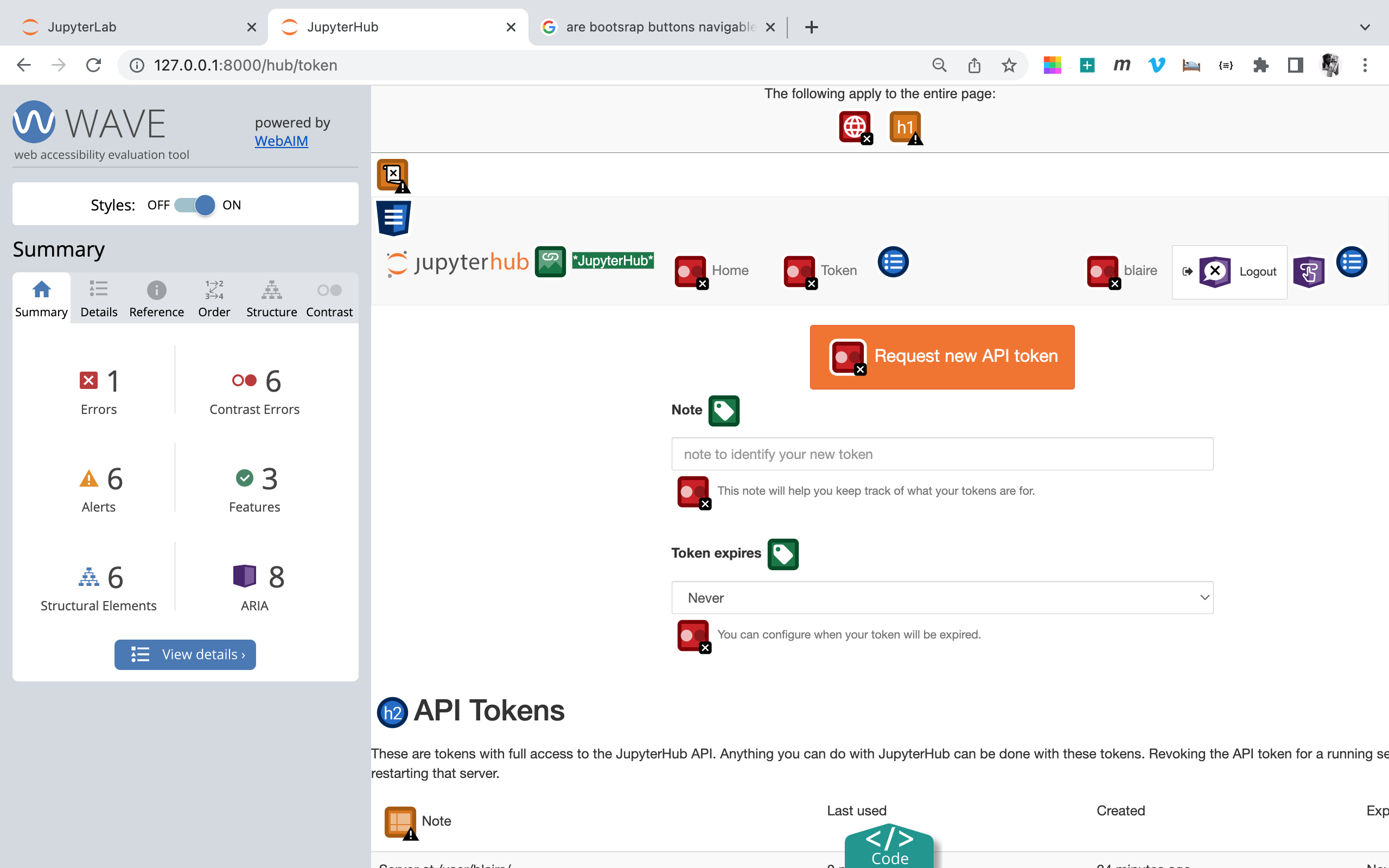Click the Structural Elements icon in Summary
This screenshot has height=868, width=1389.
(x=88, y=577)
